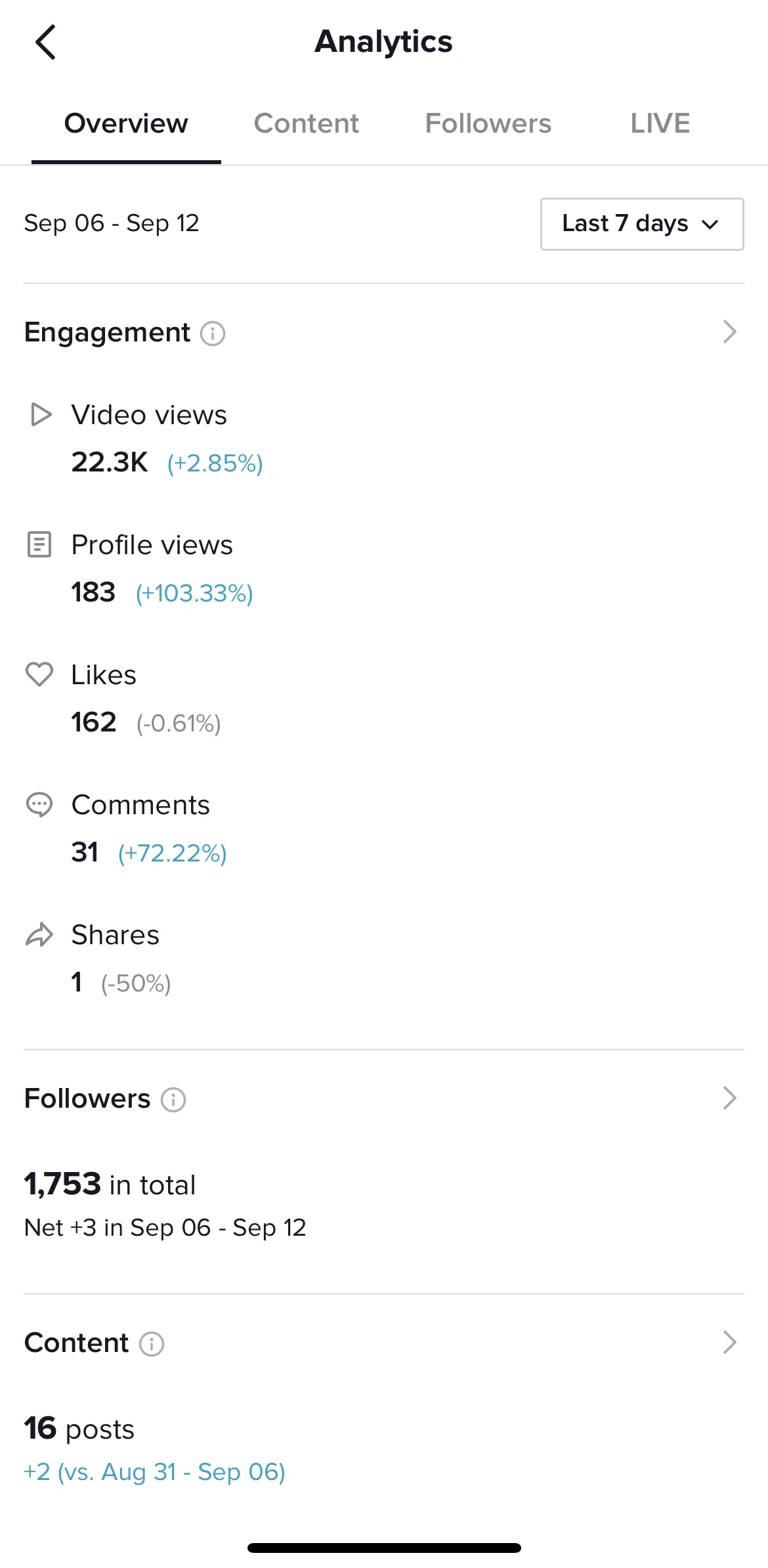Viewport: 768px width, 1568px height.
Task: Select the Overview tab
Action: pyautogui.click(x=126, y=123)
